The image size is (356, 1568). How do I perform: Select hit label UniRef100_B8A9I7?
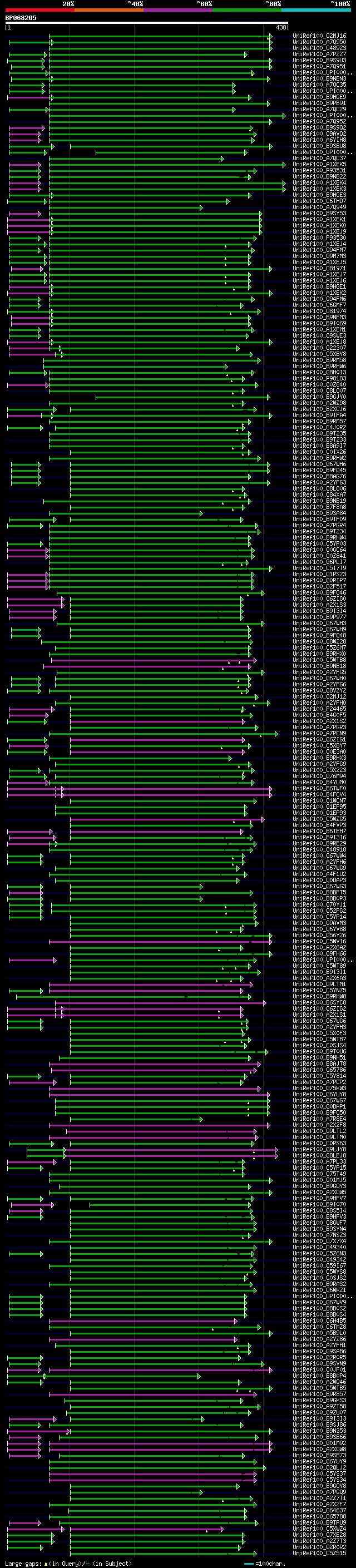point(319,446)
